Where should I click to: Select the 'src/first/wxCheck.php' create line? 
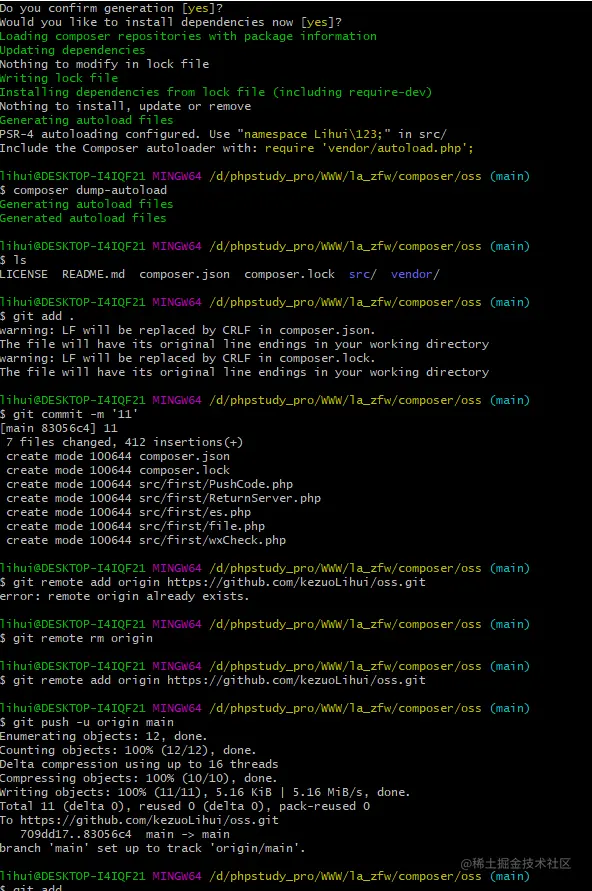[x=146, y=540]
